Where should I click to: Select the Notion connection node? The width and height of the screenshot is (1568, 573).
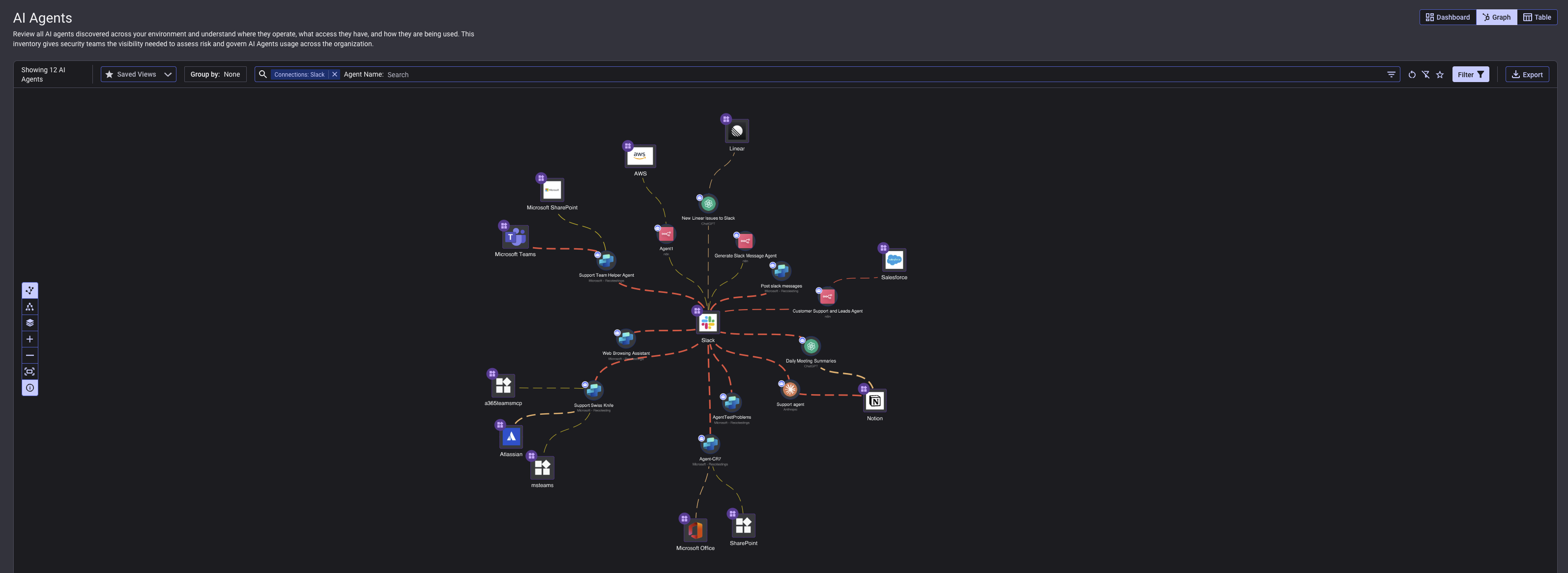(875, 401)
